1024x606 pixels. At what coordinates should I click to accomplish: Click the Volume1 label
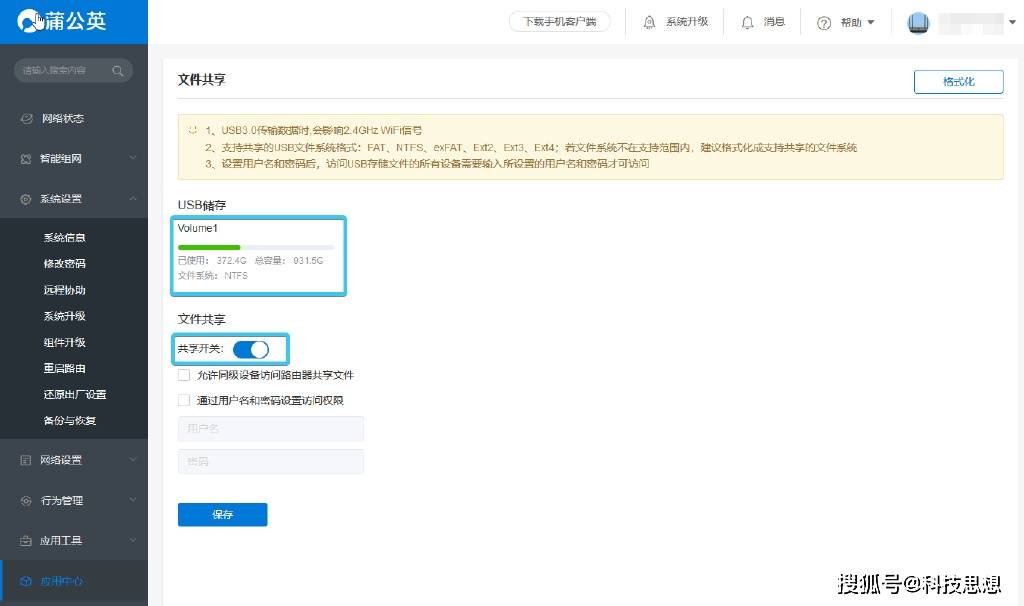(x=197, y=228)
